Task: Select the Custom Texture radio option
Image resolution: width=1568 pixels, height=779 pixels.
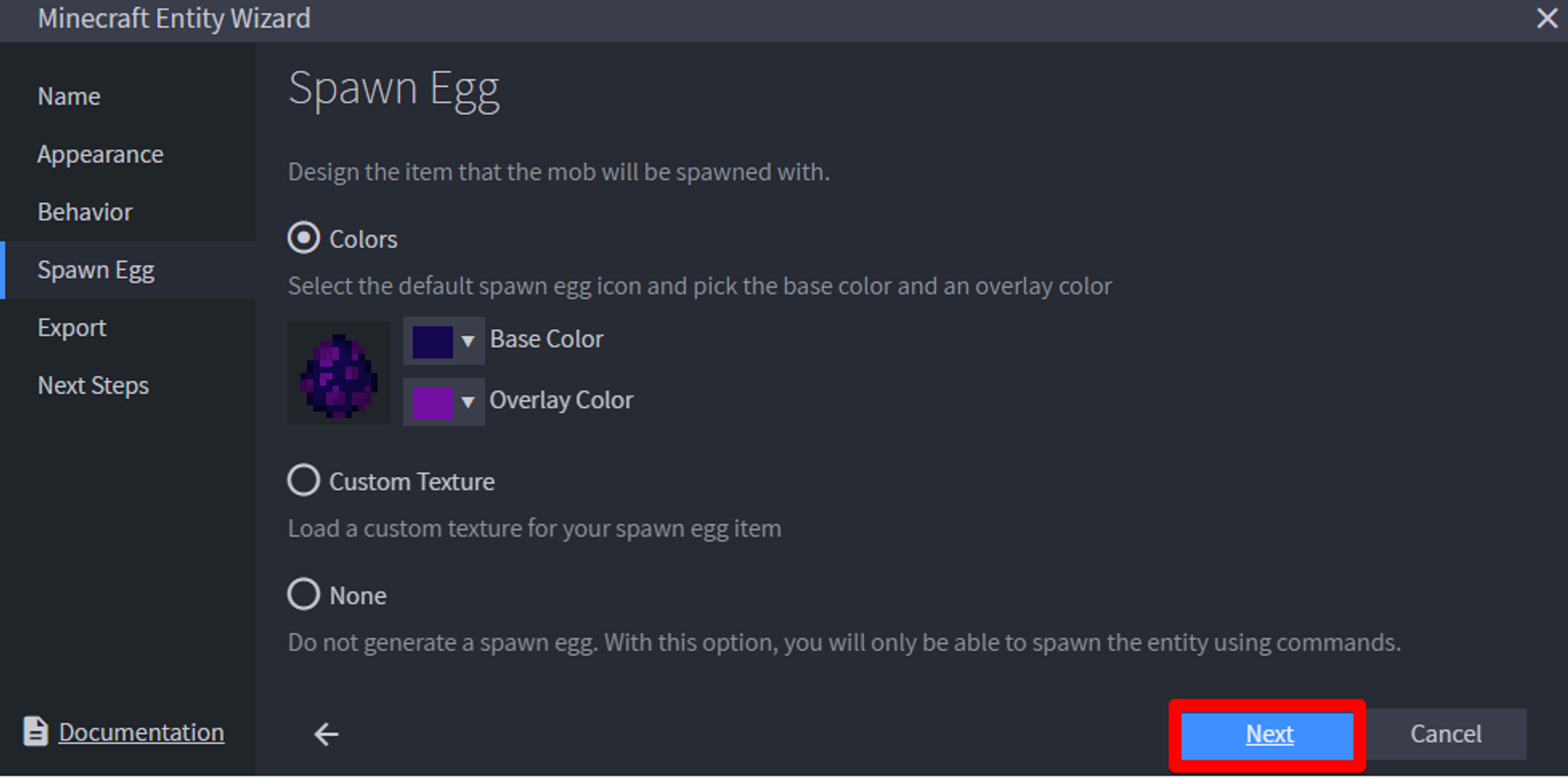Action: tap(303, 480)
